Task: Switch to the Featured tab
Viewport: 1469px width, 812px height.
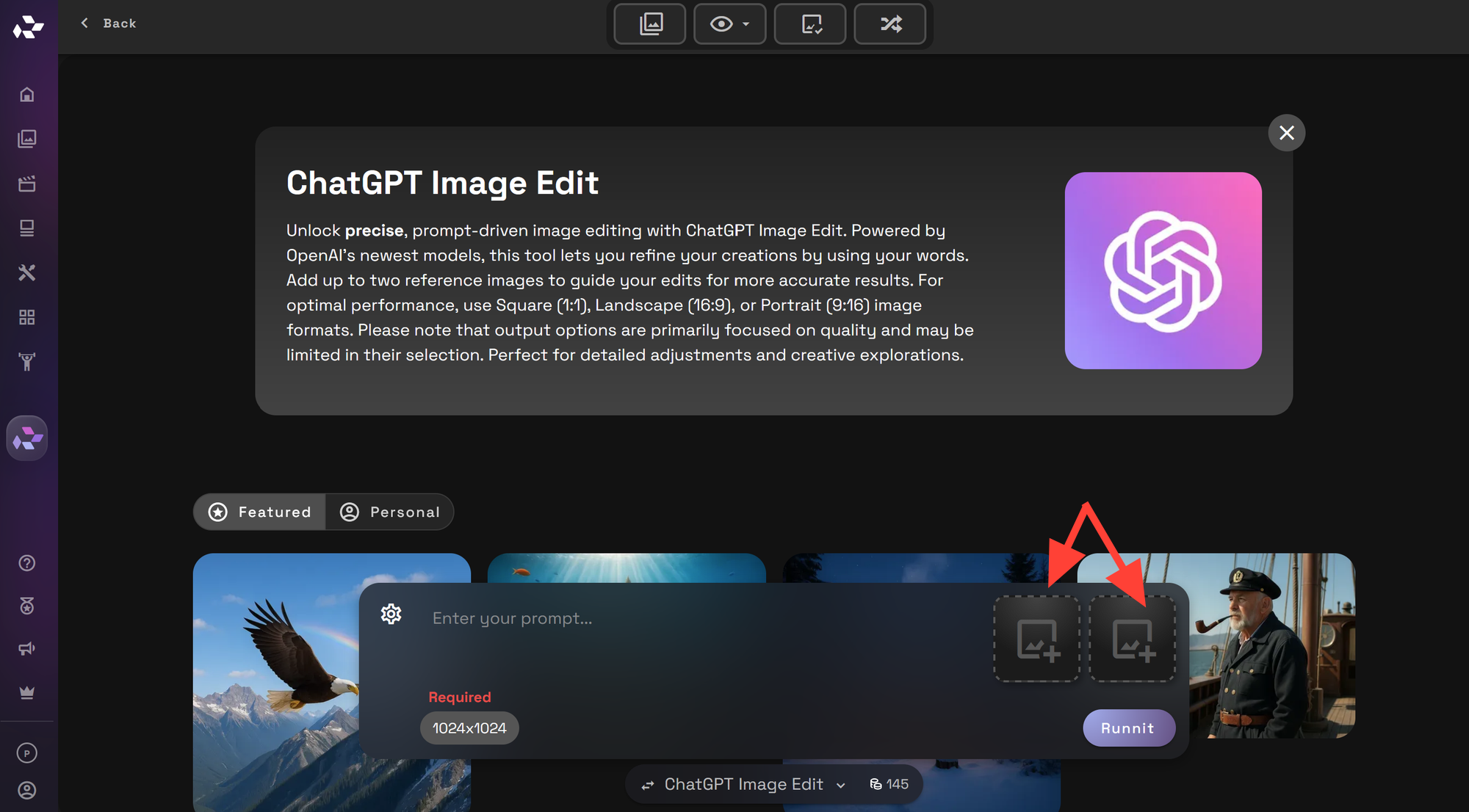Action: (259, 512)
